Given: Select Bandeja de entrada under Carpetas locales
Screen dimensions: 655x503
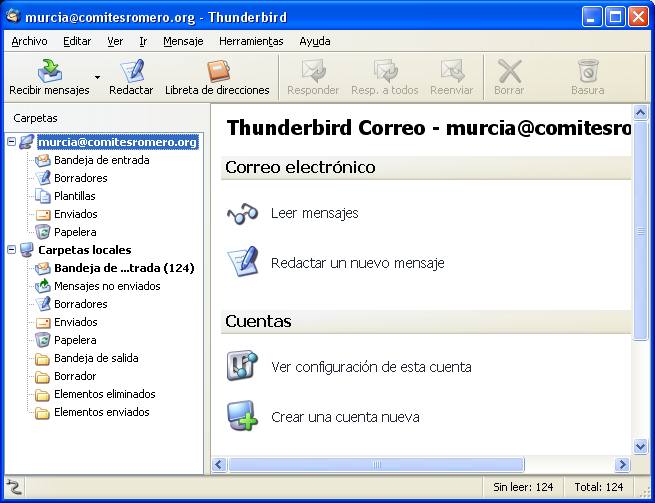Looking at the screenshot, I should click(x=123, y=268).
